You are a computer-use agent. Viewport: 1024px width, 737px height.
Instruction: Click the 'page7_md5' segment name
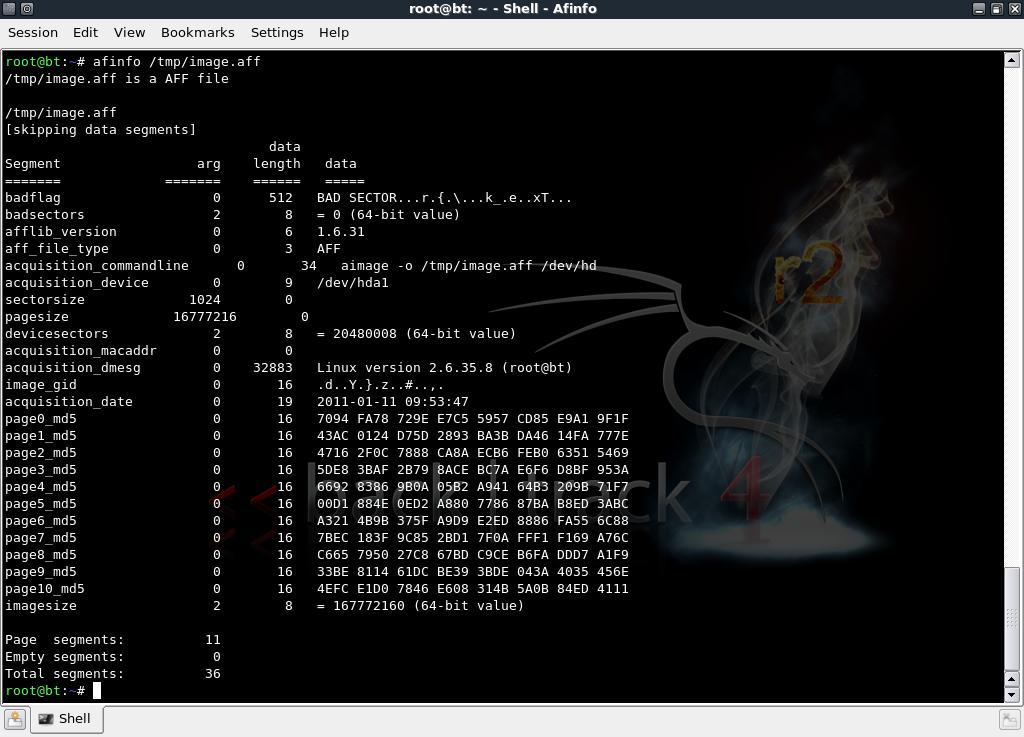[x=40, y=537]
